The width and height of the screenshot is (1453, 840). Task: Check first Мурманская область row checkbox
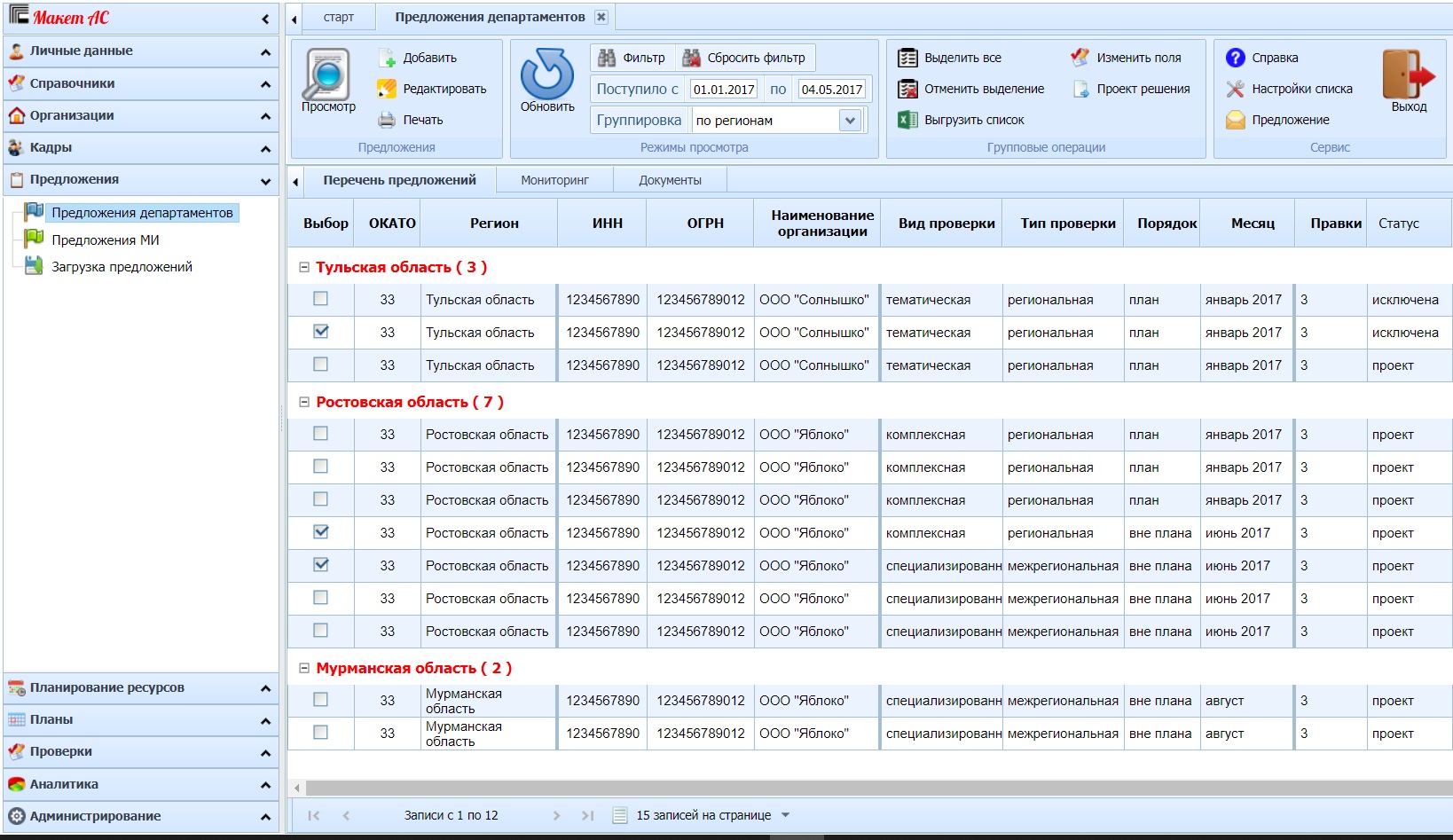point(320,700)
